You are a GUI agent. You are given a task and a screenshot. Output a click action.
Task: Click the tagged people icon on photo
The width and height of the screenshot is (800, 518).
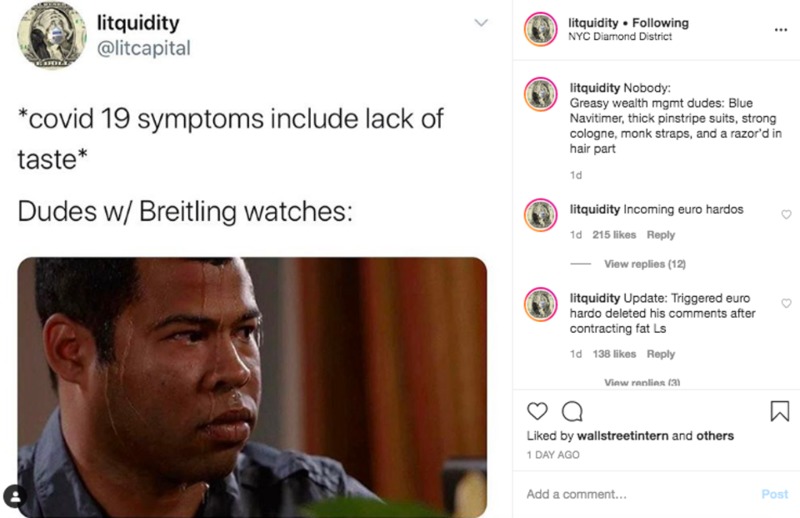coord(15,496)
